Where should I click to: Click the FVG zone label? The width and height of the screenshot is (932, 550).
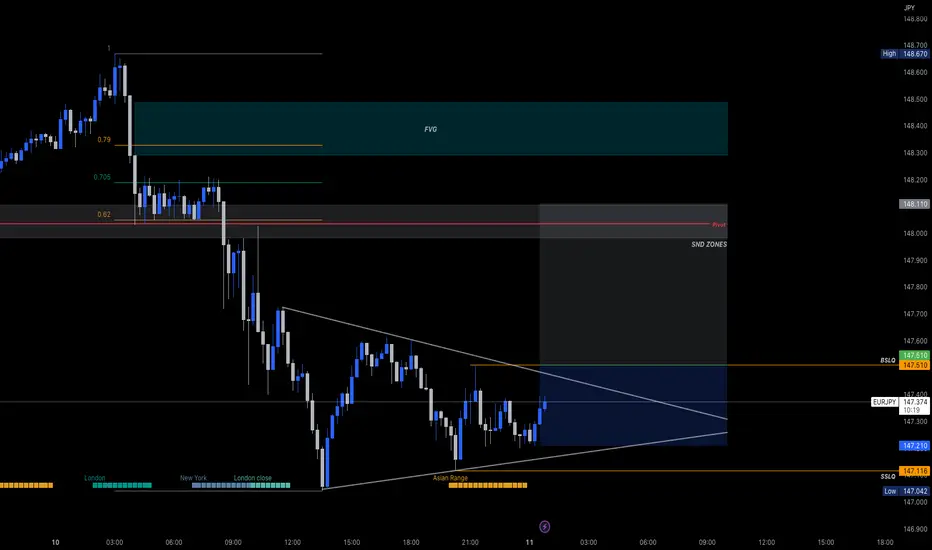point(430,129)
